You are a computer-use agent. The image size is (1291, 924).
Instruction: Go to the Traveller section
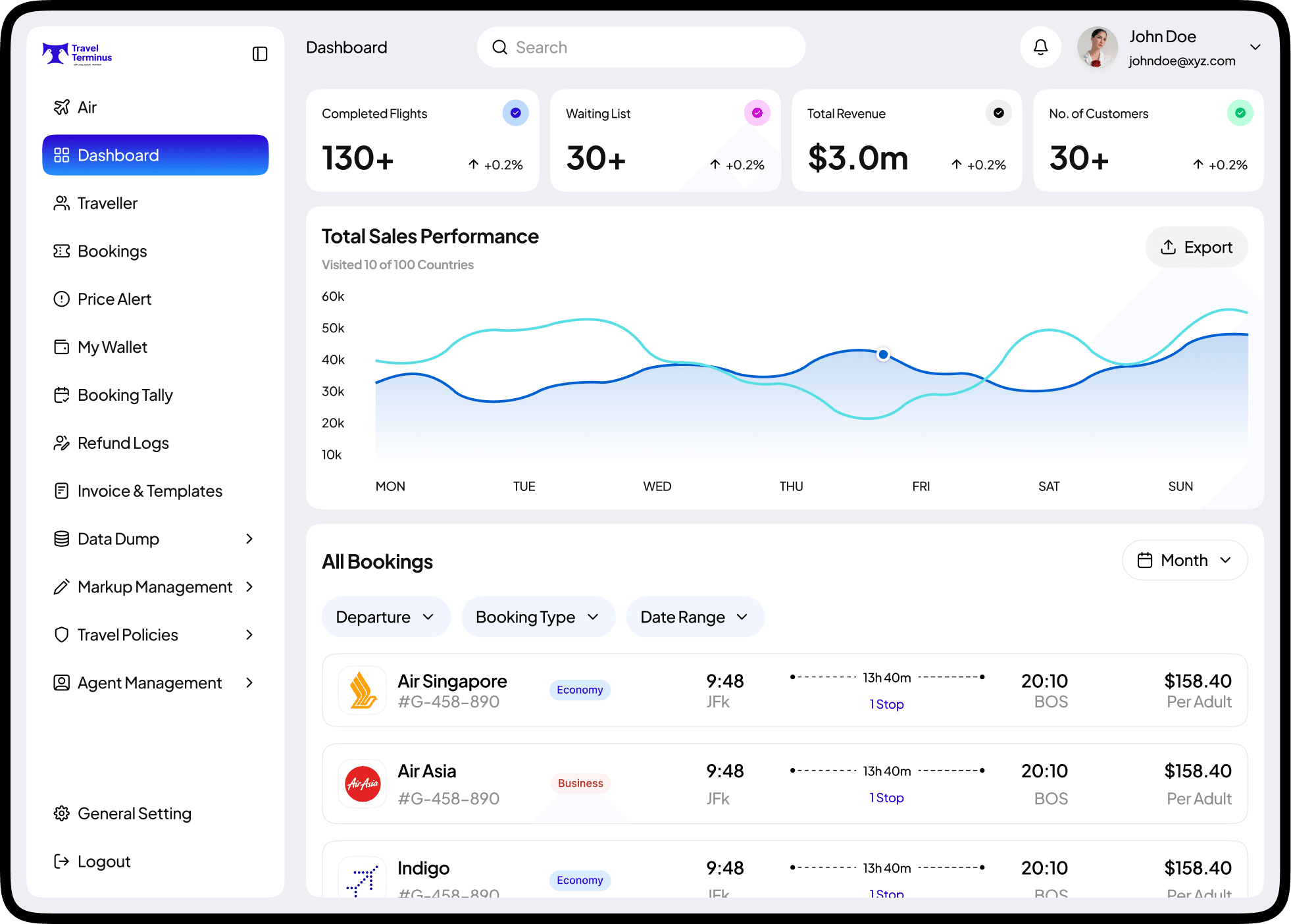tap(107, 203)
